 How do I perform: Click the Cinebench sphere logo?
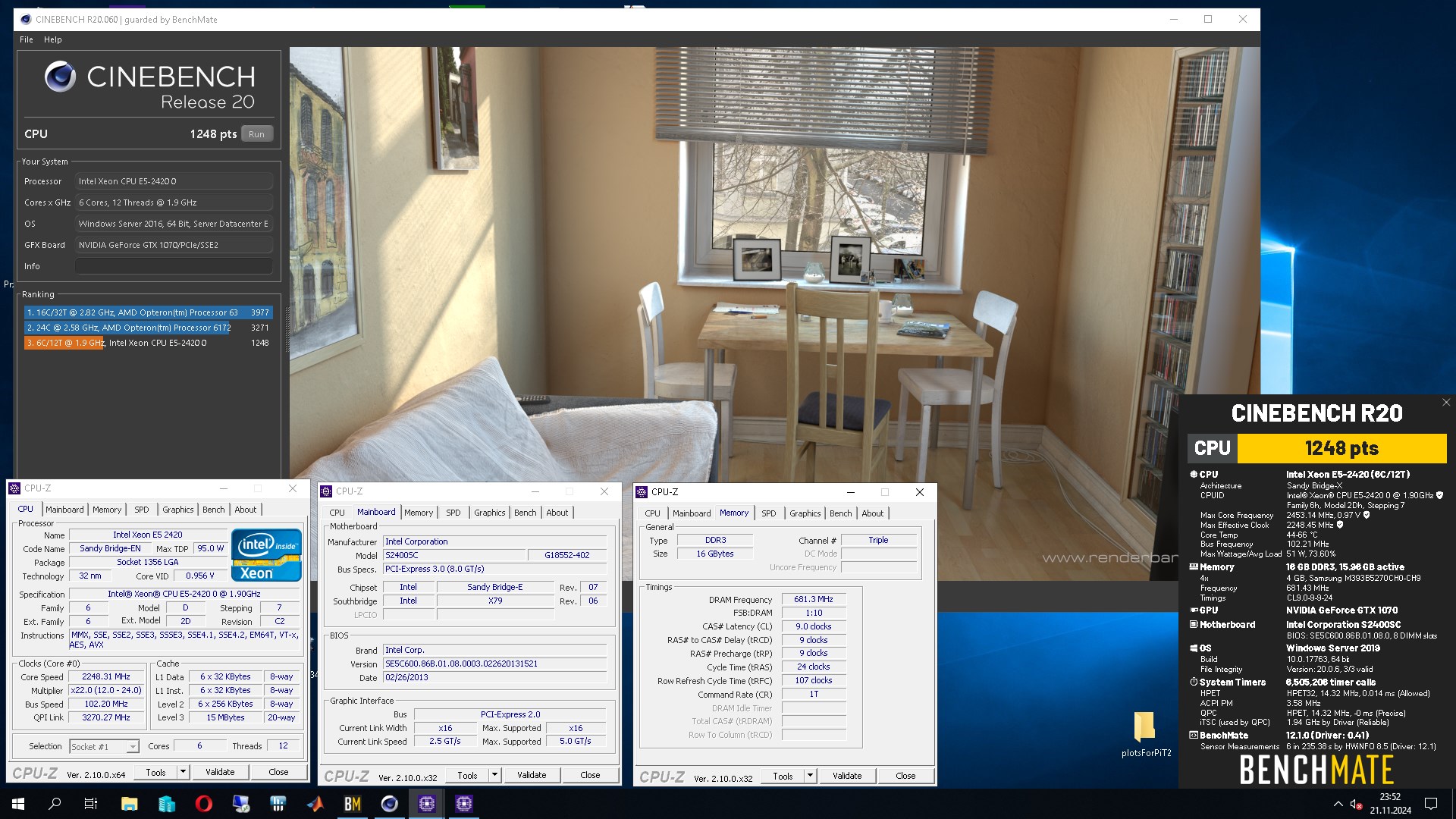(x=60, y=77)
